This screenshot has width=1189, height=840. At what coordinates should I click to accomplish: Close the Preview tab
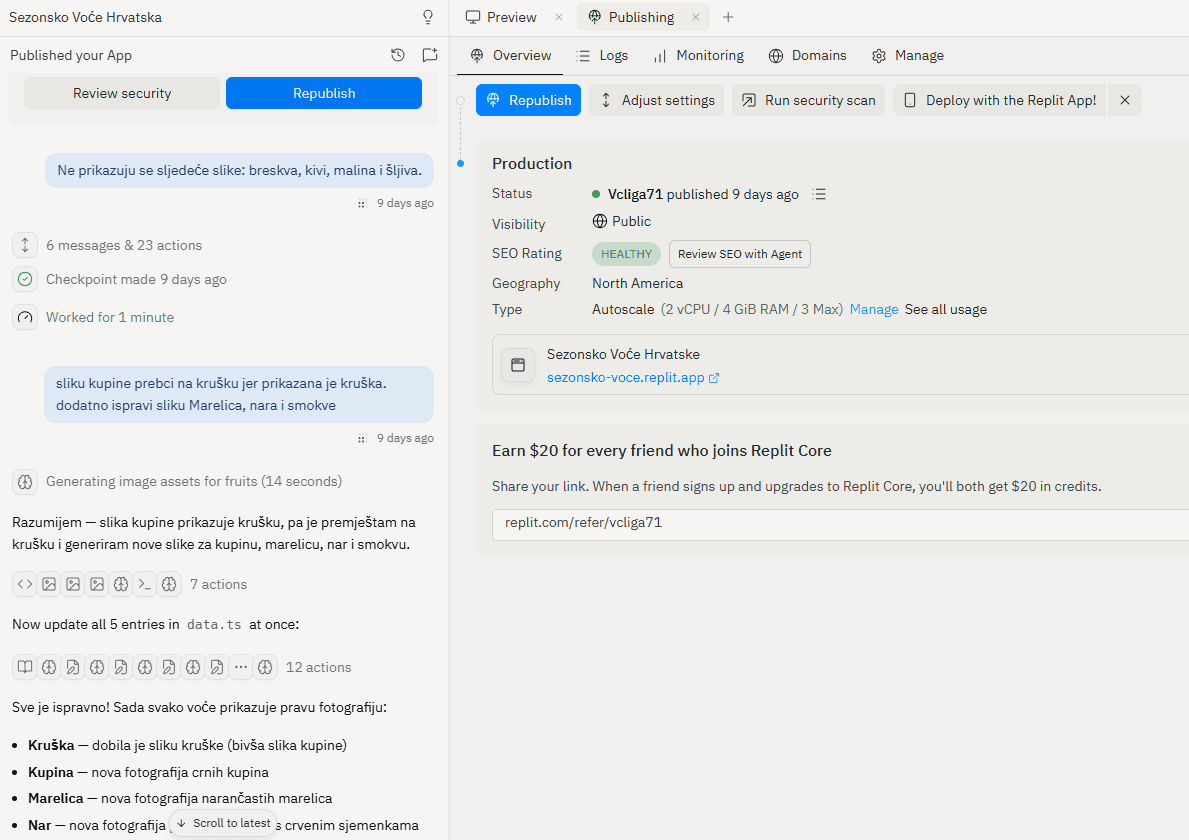click(x=559, y=17)
